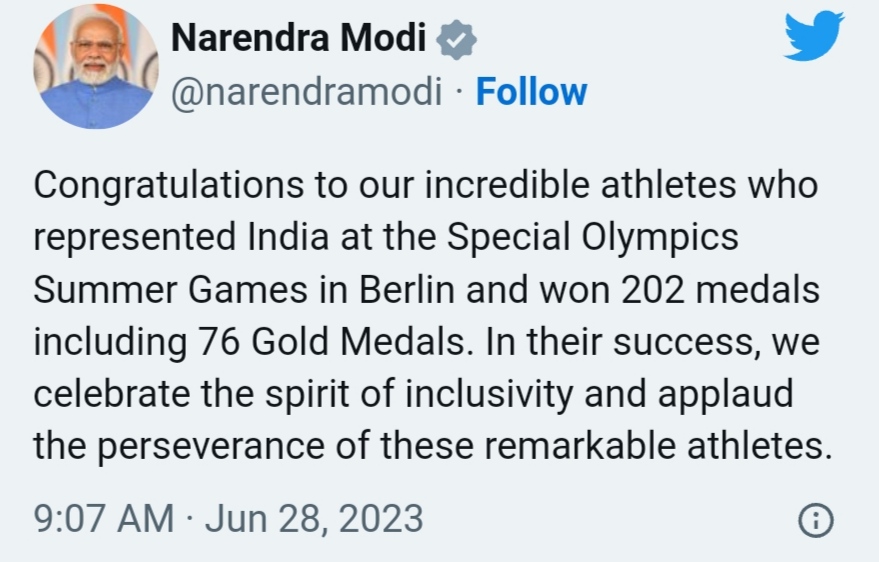Click the blue Twitter bird logo
Image resolution: width=879 pixels, height=562 pixels.
click(x=814, y=35)
